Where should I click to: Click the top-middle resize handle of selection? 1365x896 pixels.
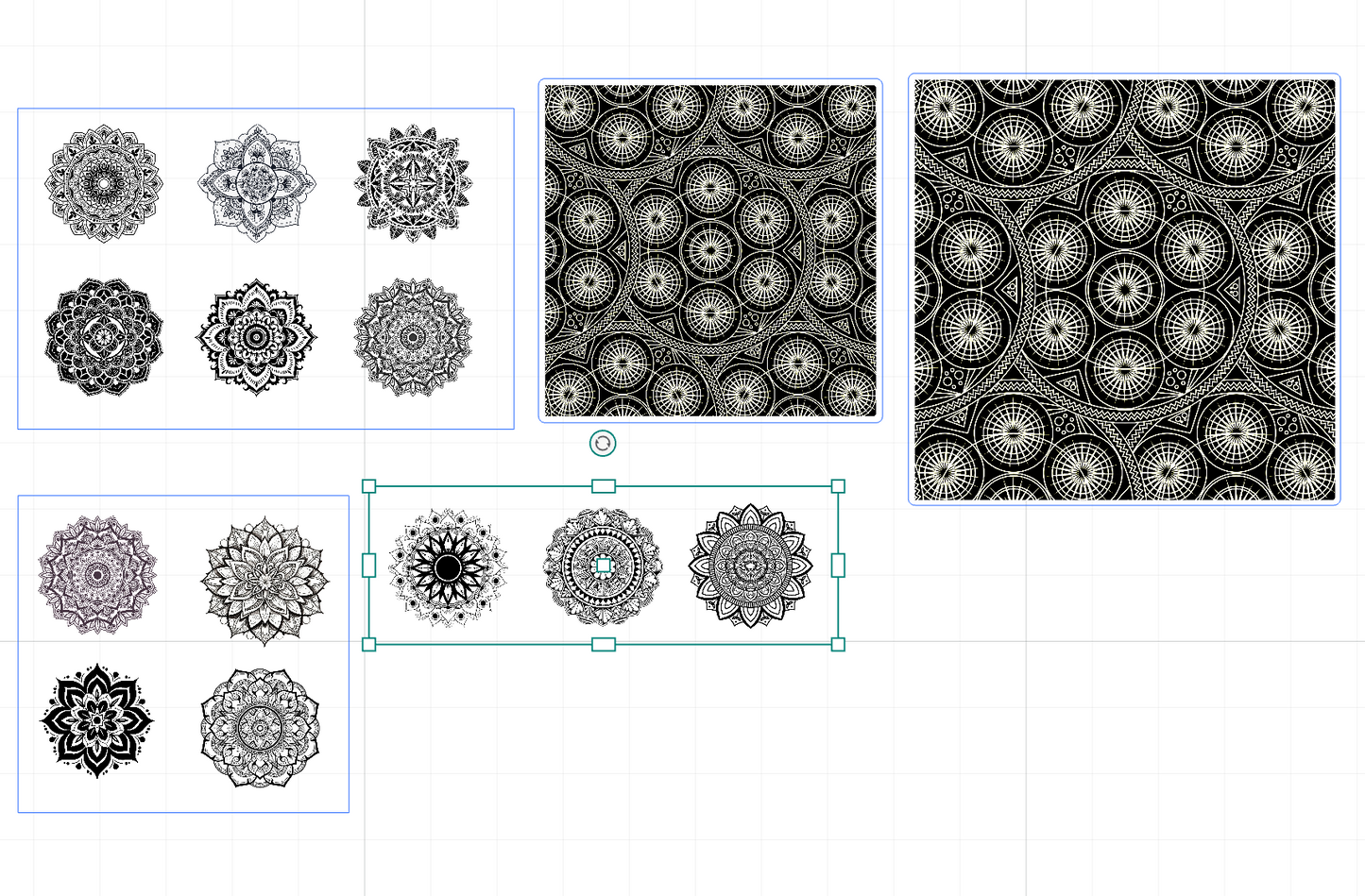pos(604,486)
